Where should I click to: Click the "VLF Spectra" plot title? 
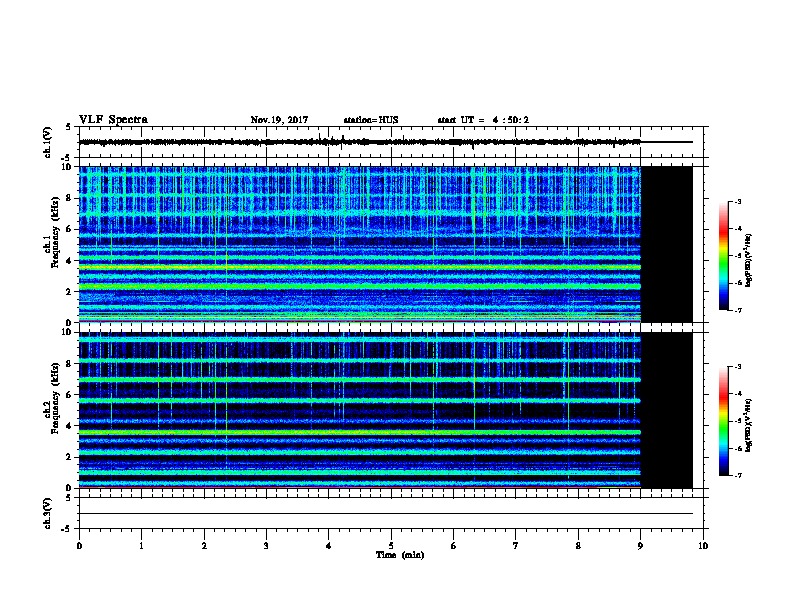(x=113, y=119)
